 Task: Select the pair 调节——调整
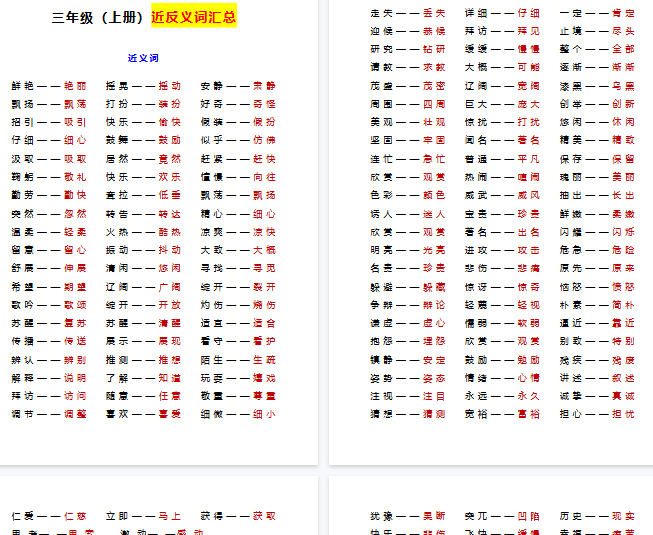[x=49, y=414]
